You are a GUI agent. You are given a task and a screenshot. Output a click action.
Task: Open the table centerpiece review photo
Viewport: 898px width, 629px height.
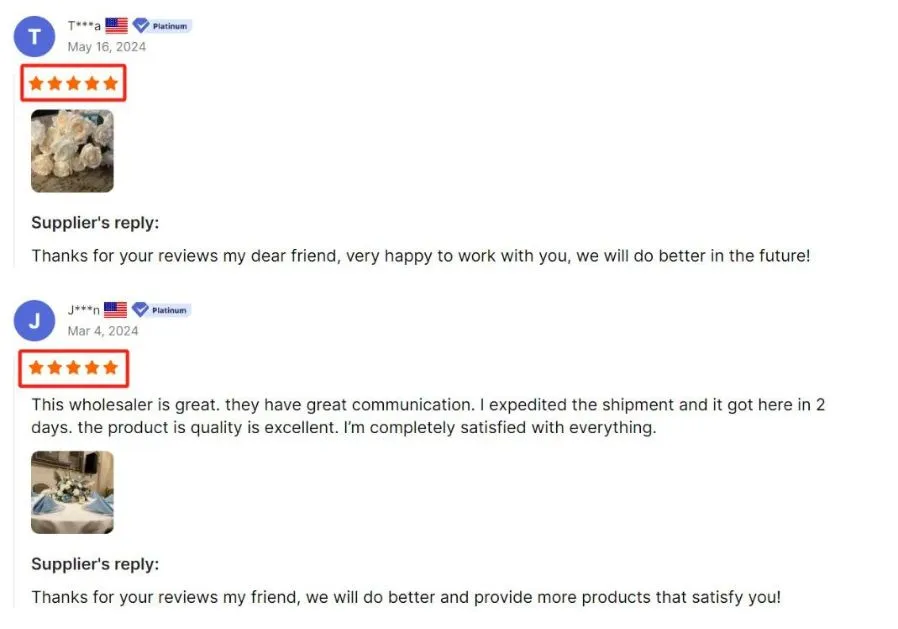click(x=72, y=492)
